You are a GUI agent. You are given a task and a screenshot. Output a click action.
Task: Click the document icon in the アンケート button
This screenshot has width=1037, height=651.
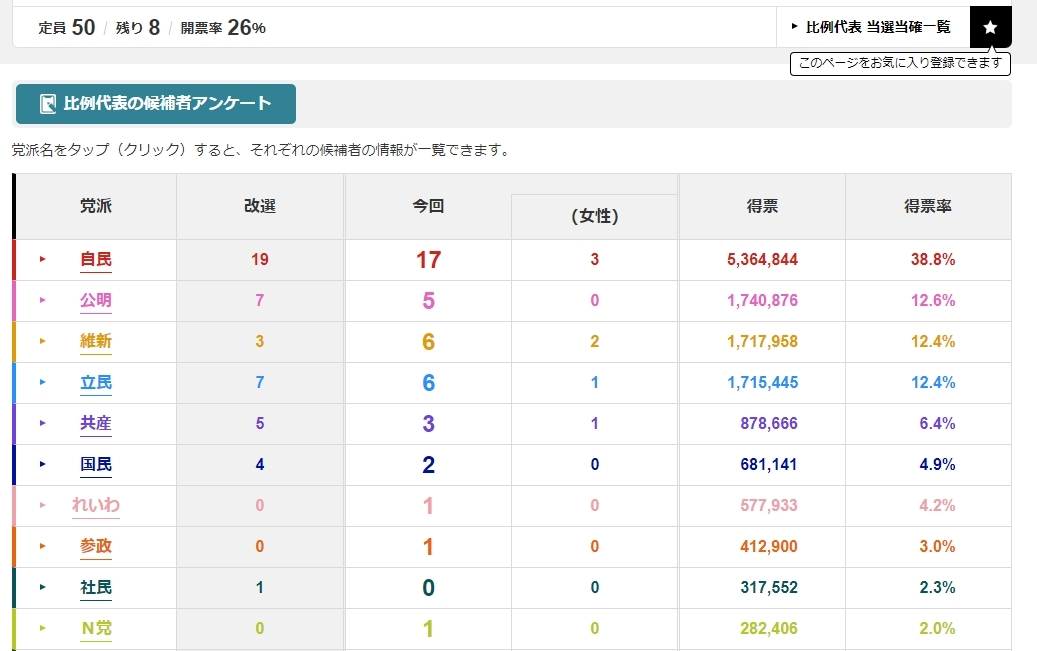pyautogui.click(x=47, y=104)
